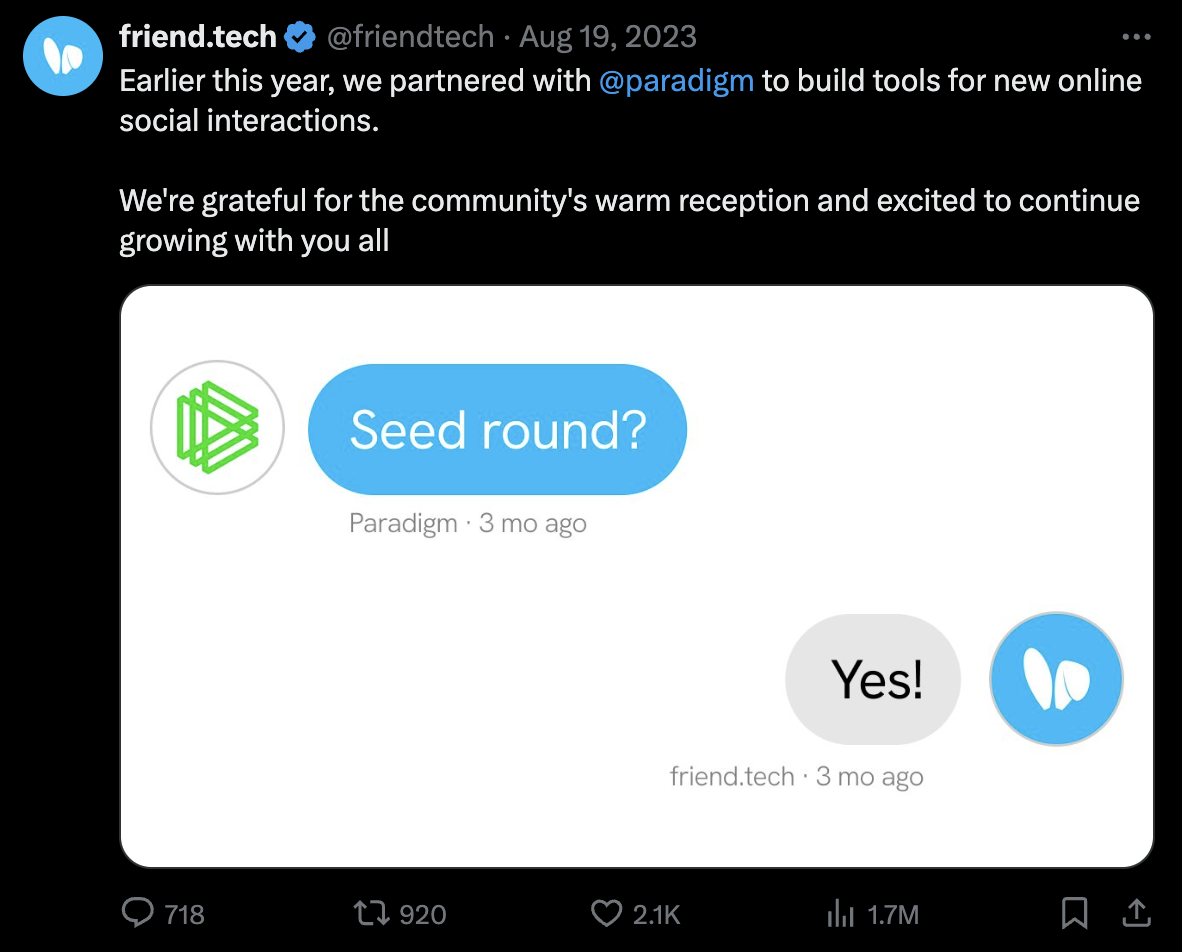Click the reply comment icon
1182x952 pixels.
click(137, 912)
